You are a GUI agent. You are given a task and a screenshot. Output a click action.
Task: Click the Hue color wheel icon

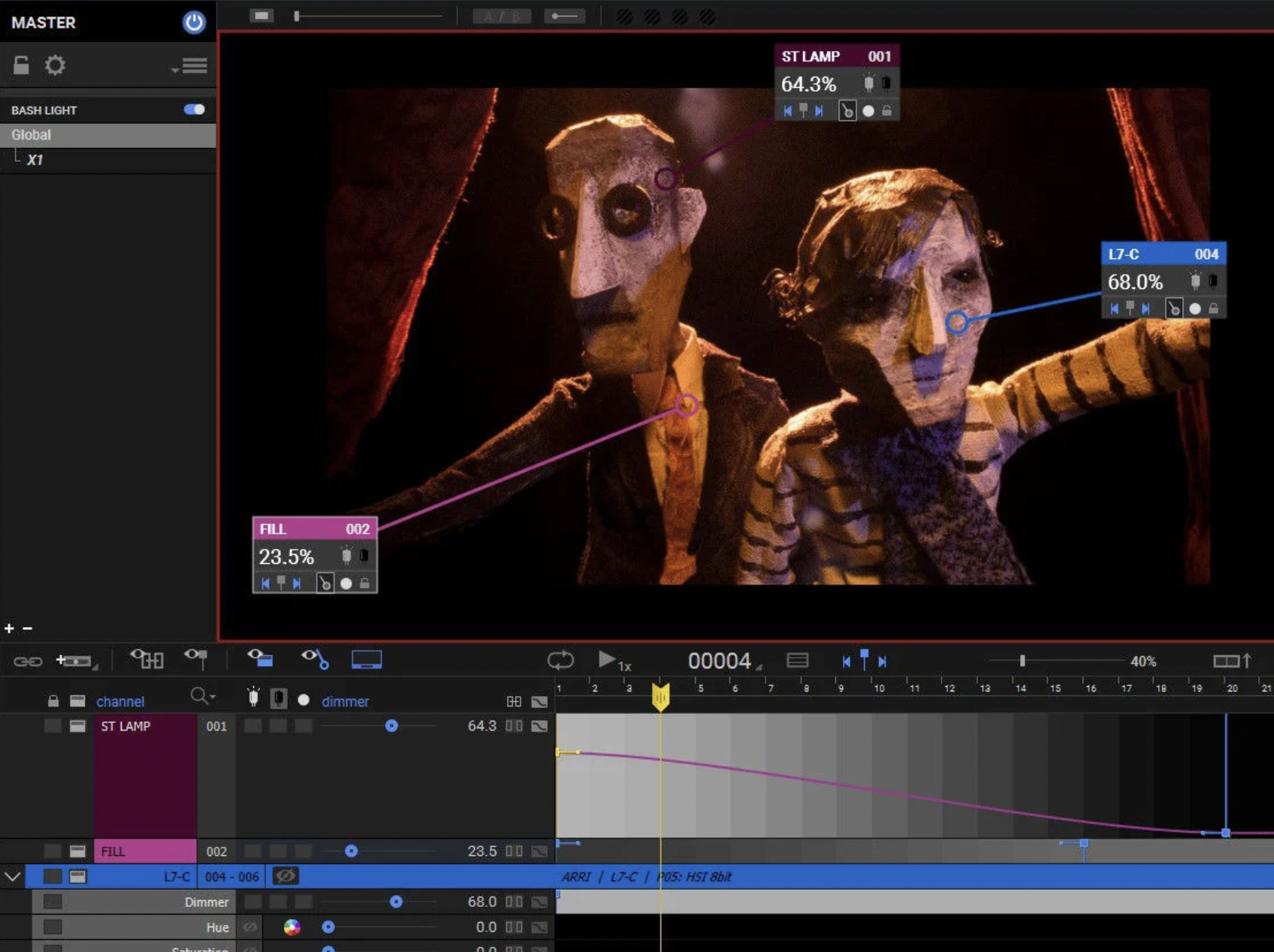click(292, 927)
